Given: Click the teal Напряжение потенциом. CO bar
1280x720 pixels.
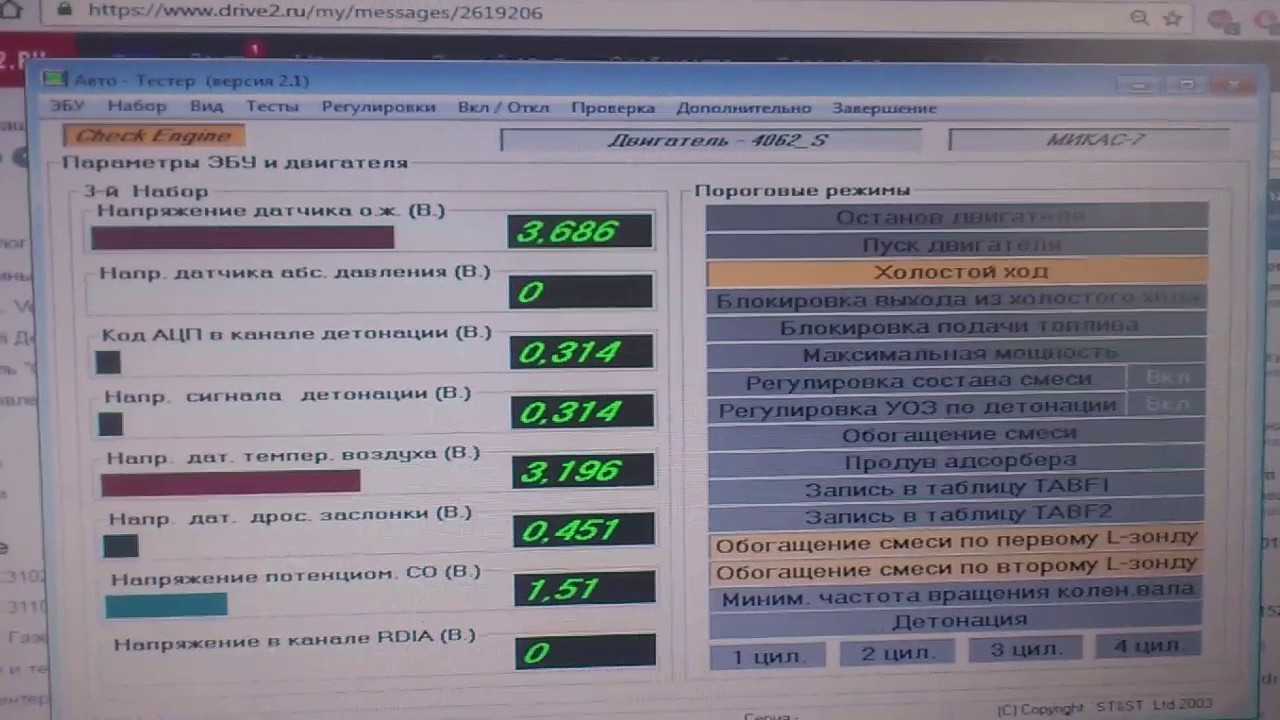Looking at the screenshot, I should point(166,604).
